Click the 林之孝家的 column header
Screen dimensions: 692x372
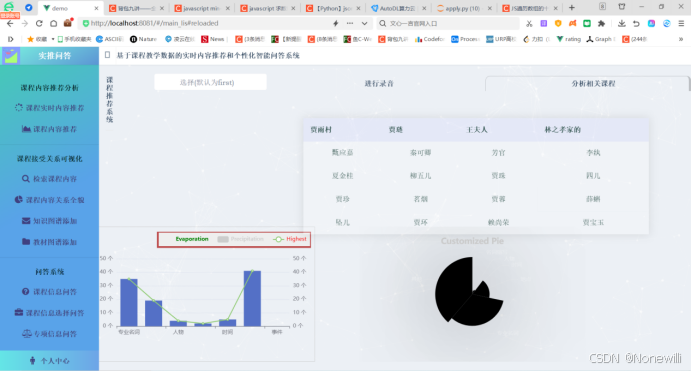[563, 130]
